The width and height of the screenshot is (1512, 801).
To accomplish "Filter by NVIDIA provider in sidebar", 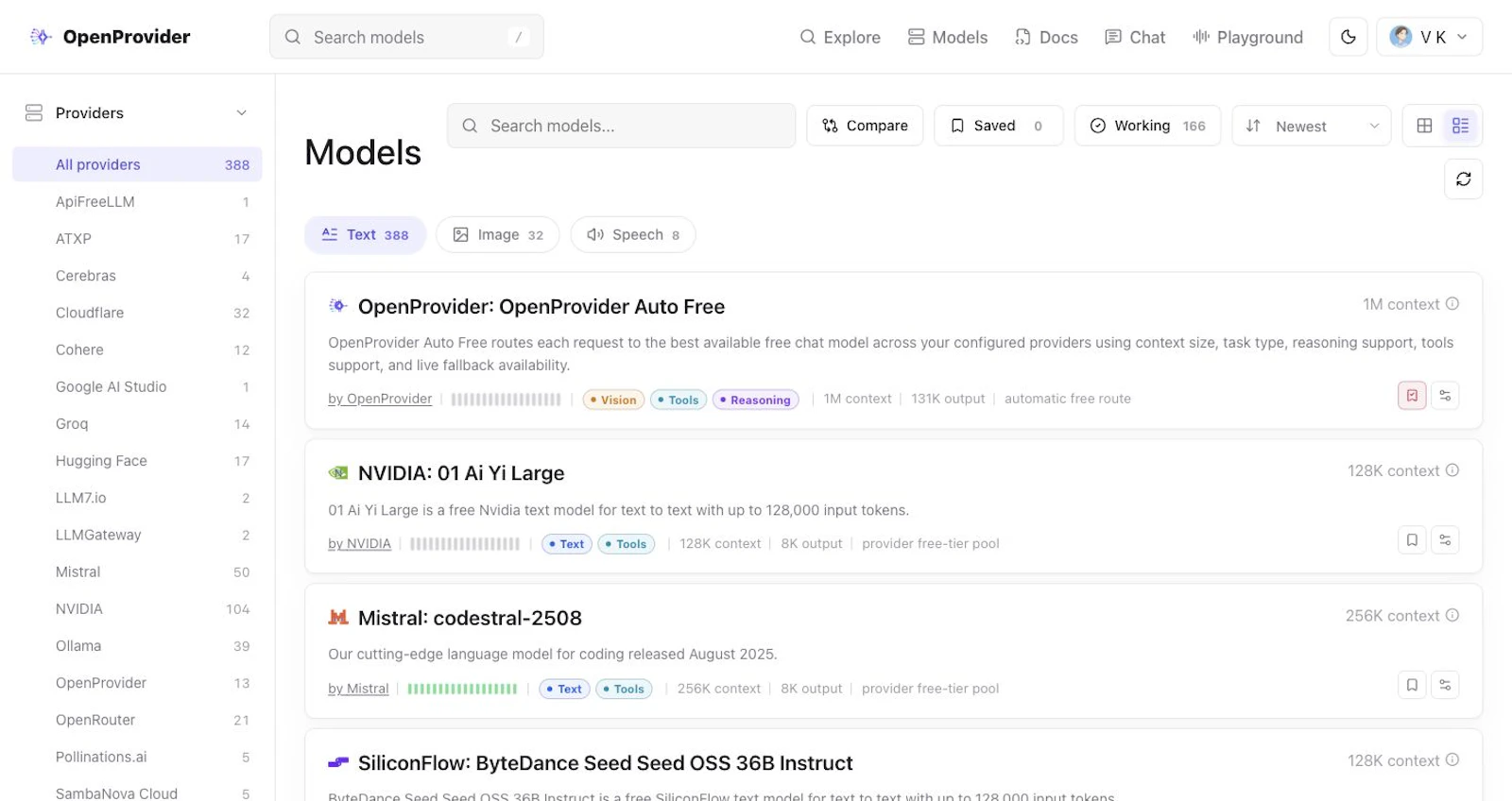I will 137,609.
